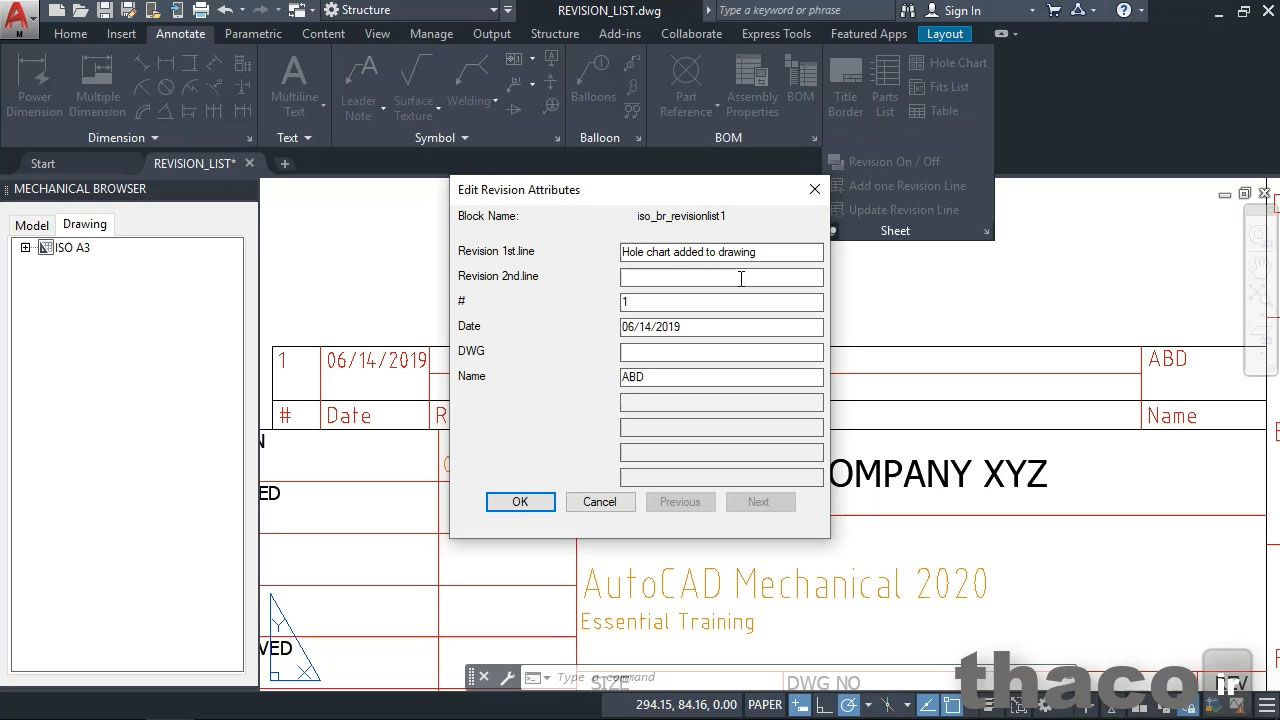
Task: Expand the Text panel dropdown
Action: 294,138
